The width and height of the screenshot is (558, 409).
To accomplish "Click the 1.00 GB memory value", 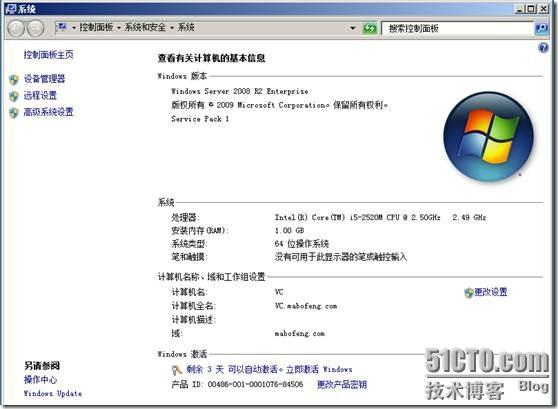I will tap(289, 230).
